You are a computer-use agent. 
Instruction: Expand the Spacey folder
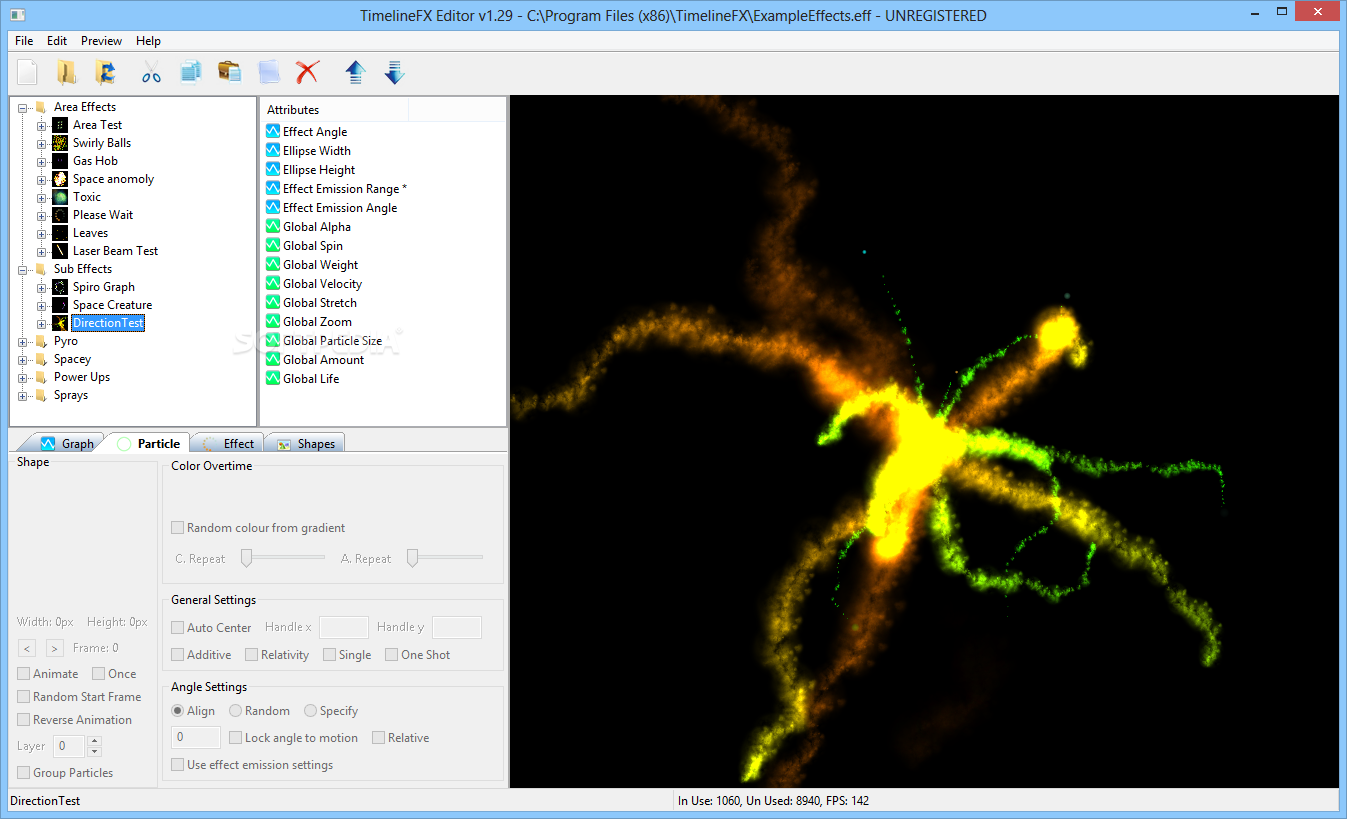(23, 359)
